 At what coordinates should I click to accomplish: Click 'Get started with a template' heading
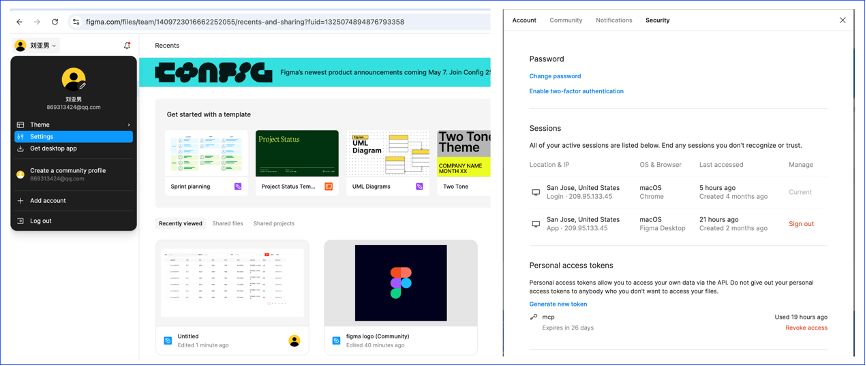click(x=209, y=115)
